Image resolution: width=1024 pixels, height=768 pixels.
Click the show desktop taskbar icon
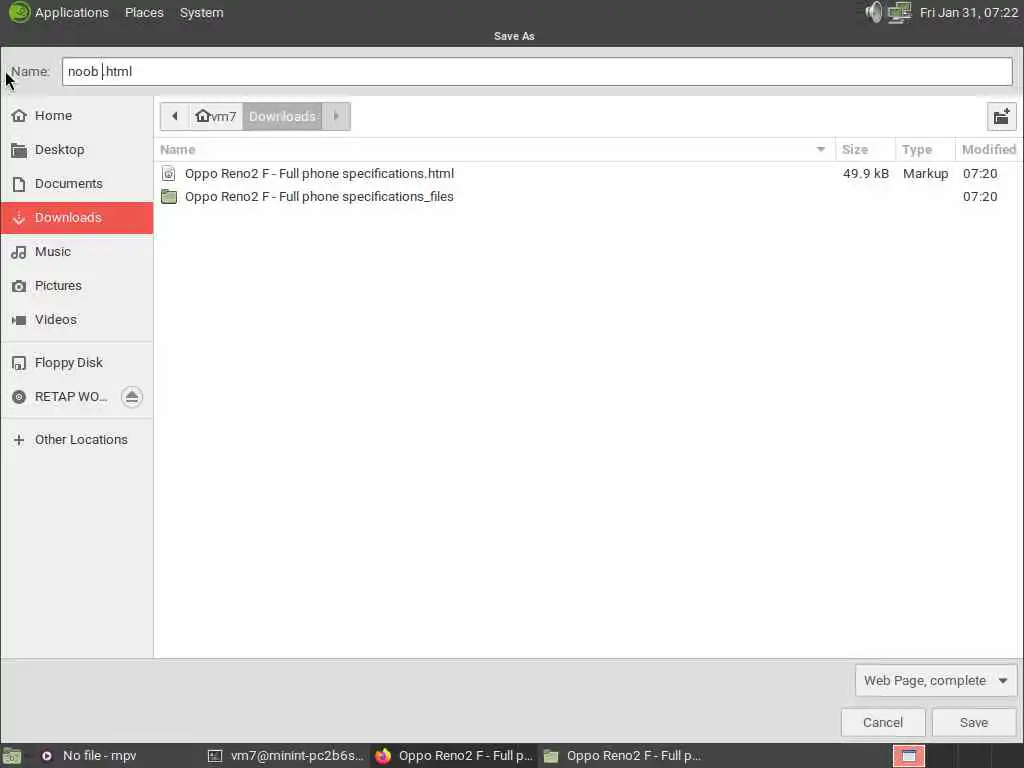pyautogui.click(x=12, y=756)
